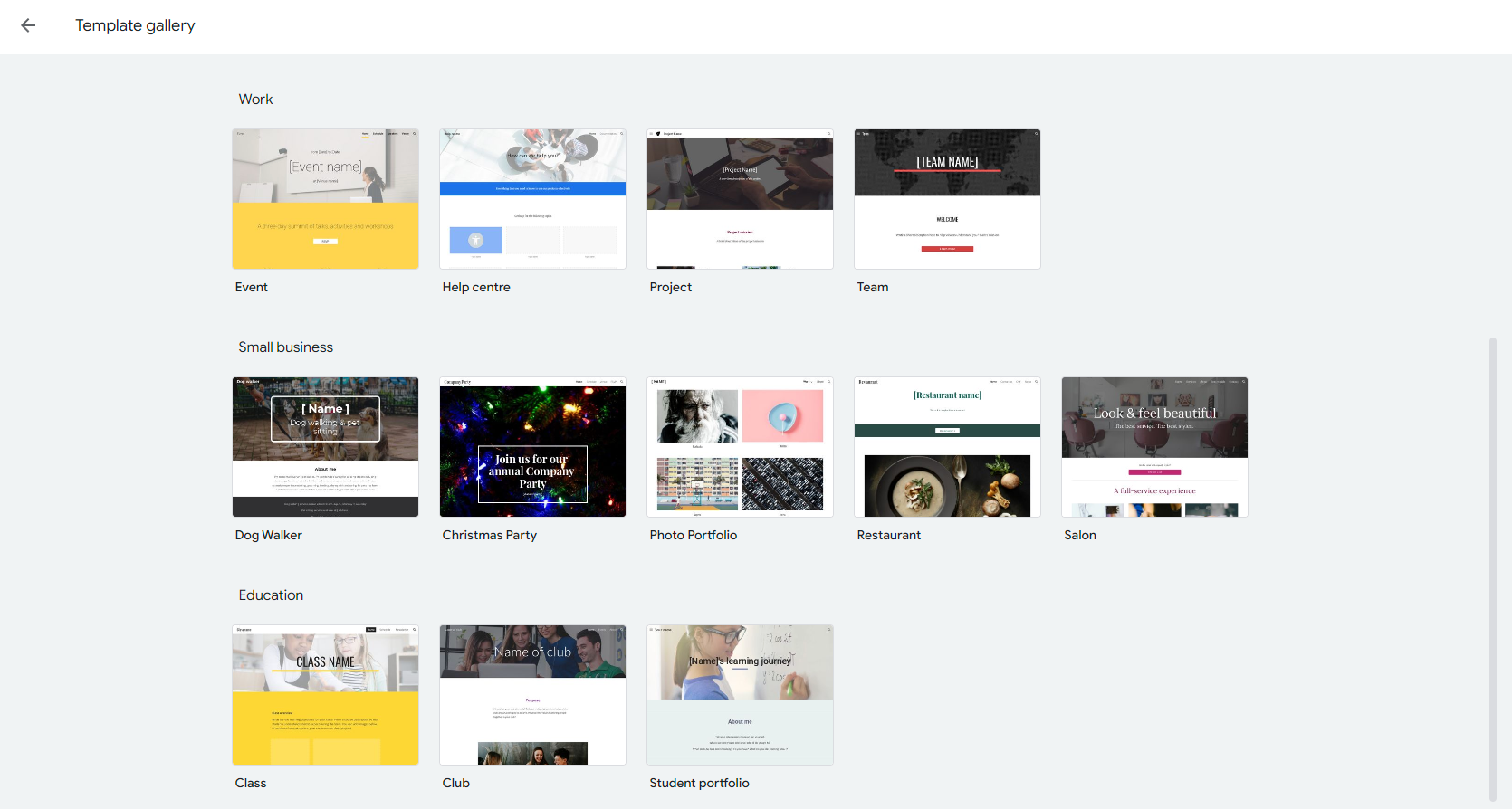1512x809 pixels.
Task: Click the 'Salon' template label
Action: [x=1080, y=535]
